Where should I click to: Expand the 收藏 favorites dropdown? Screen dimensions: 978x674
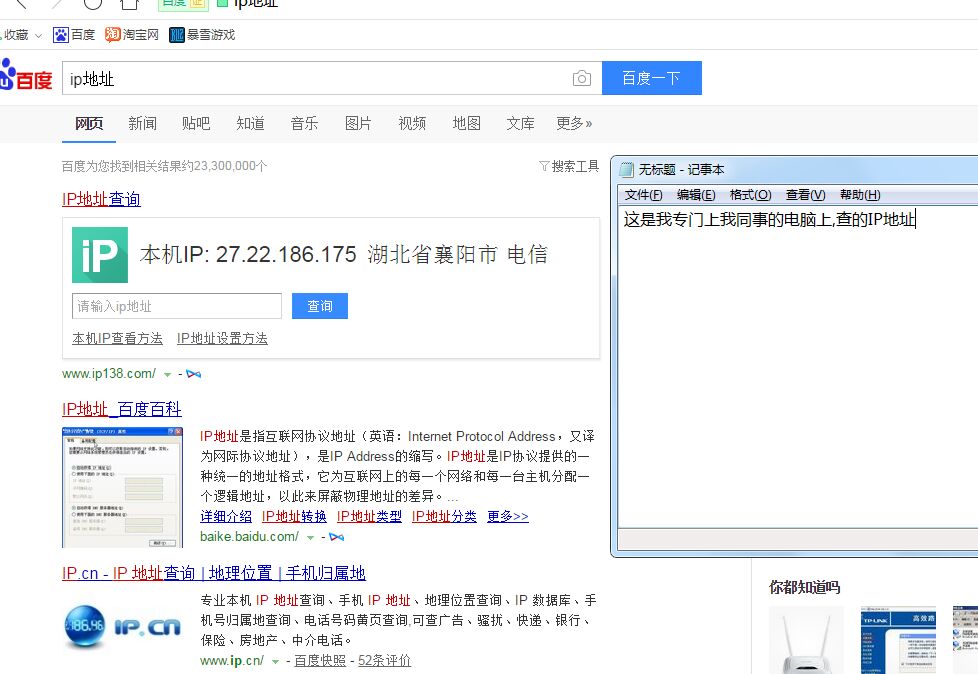pyautogui.click(x=24, y=33)
